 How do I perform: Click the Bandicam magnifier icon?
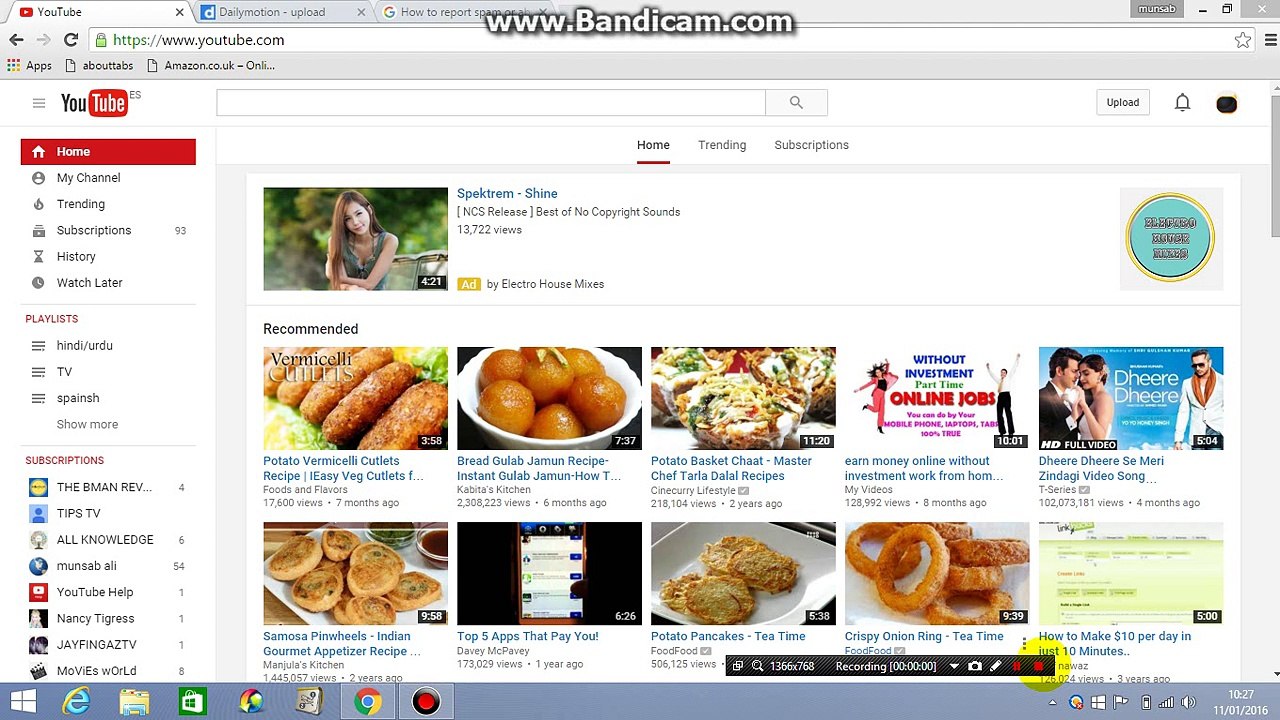coord(757,666)
